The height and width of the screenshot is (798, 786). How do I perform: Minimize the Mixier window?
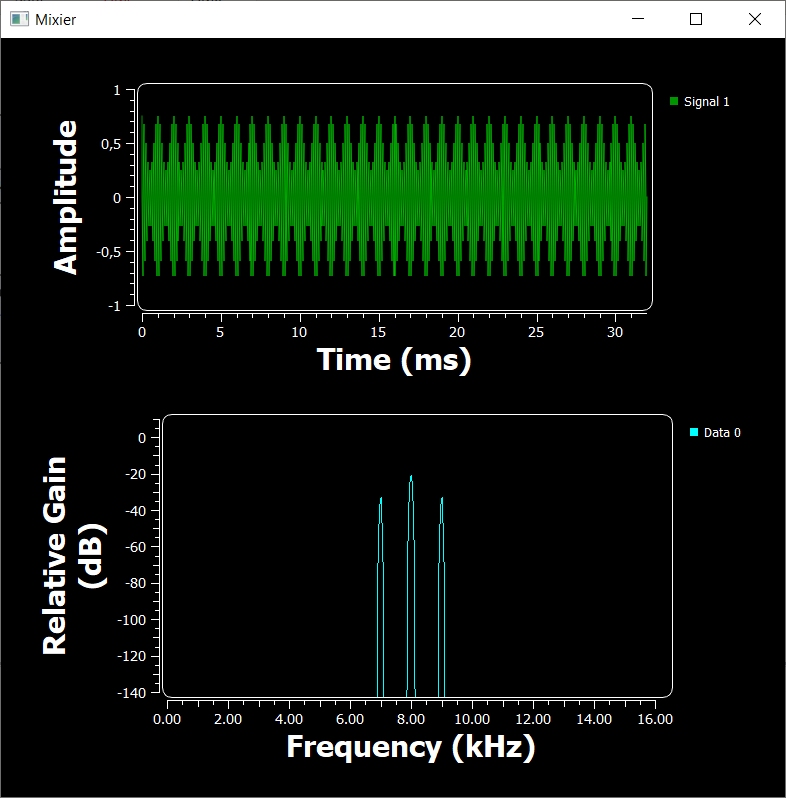pos(639,19)
